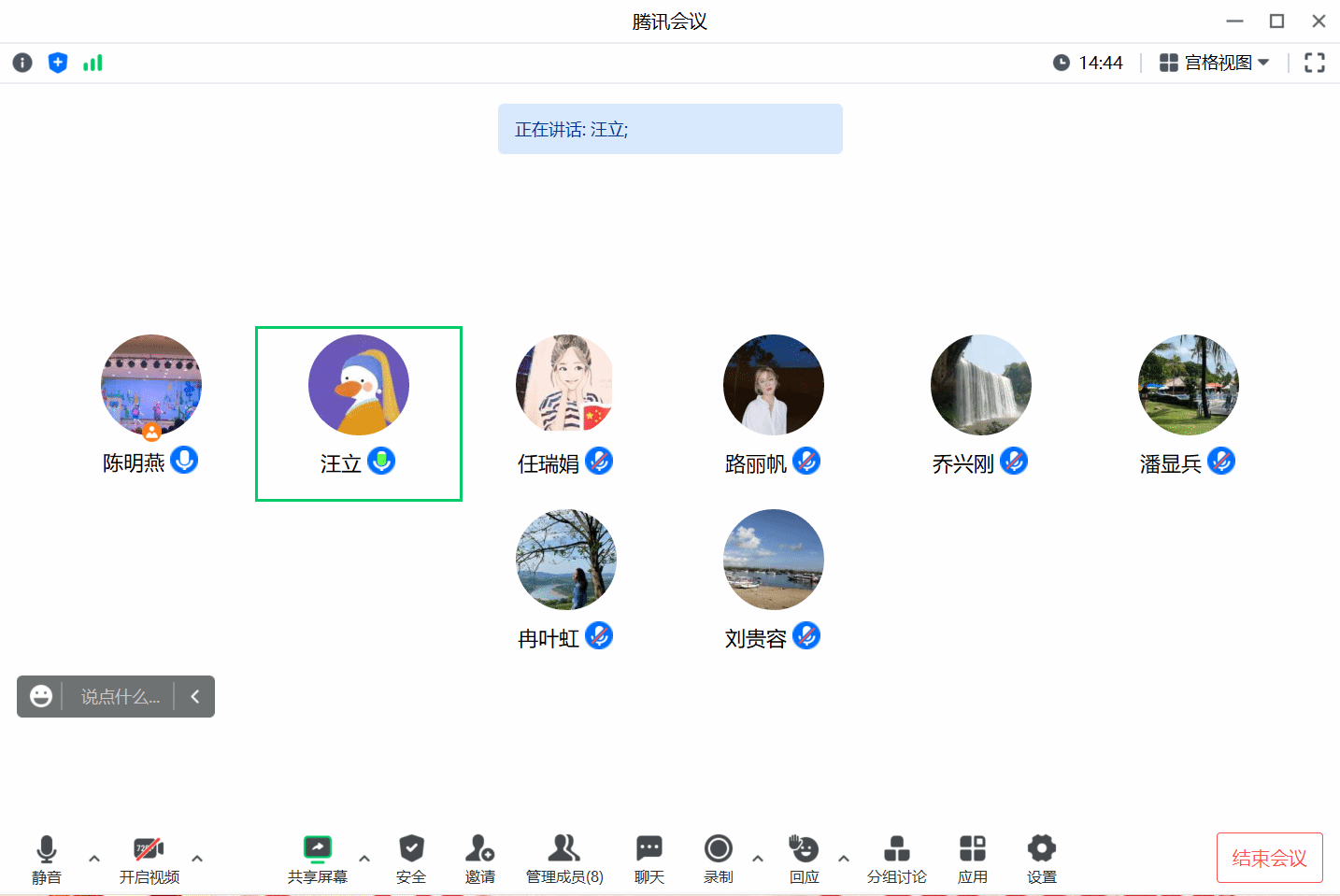Screen dimensions: 1340x896
Task: Click the 说点什么 chat input box
Action: 120,697
